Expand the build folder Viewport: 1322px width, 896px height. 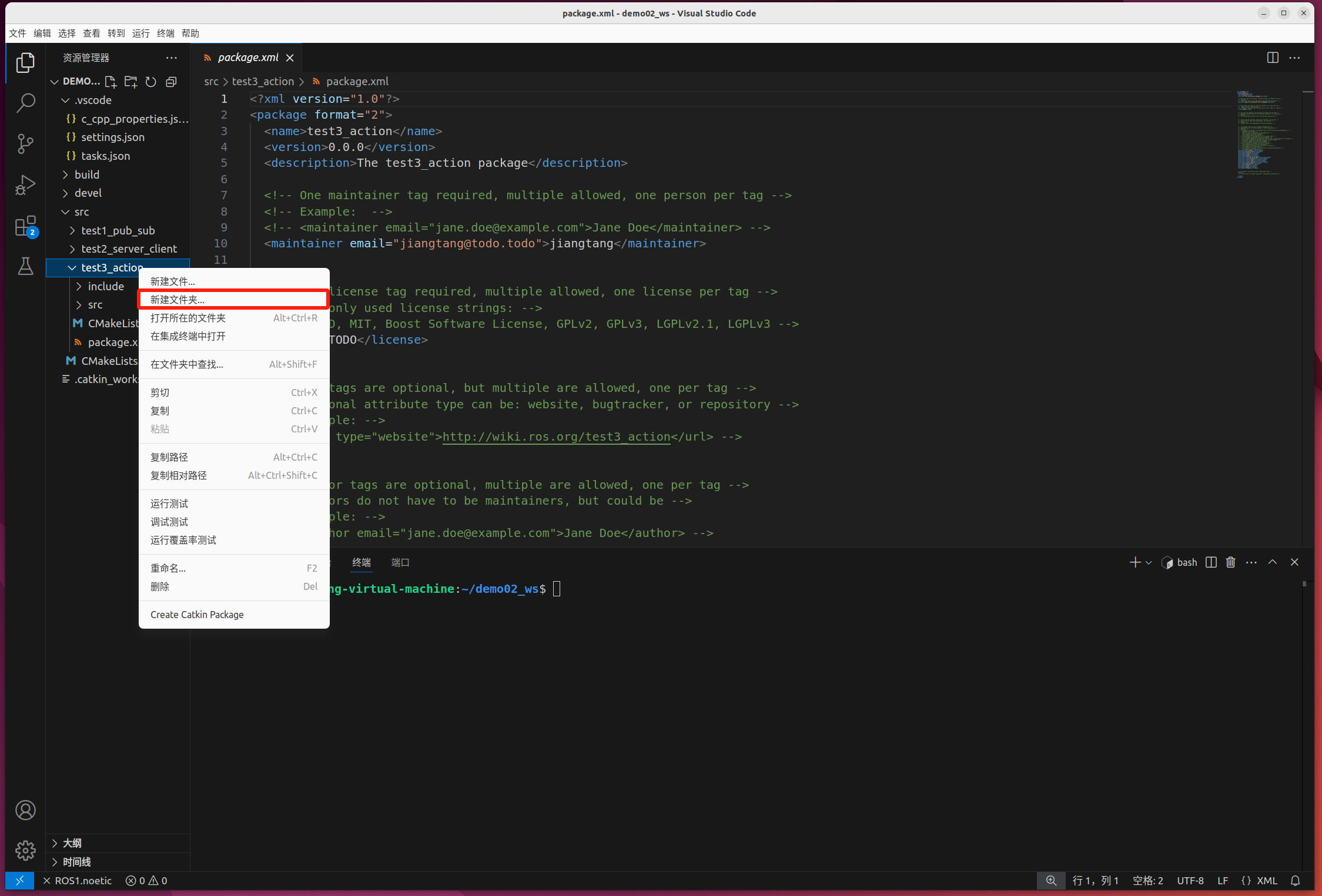pos(87,174)
